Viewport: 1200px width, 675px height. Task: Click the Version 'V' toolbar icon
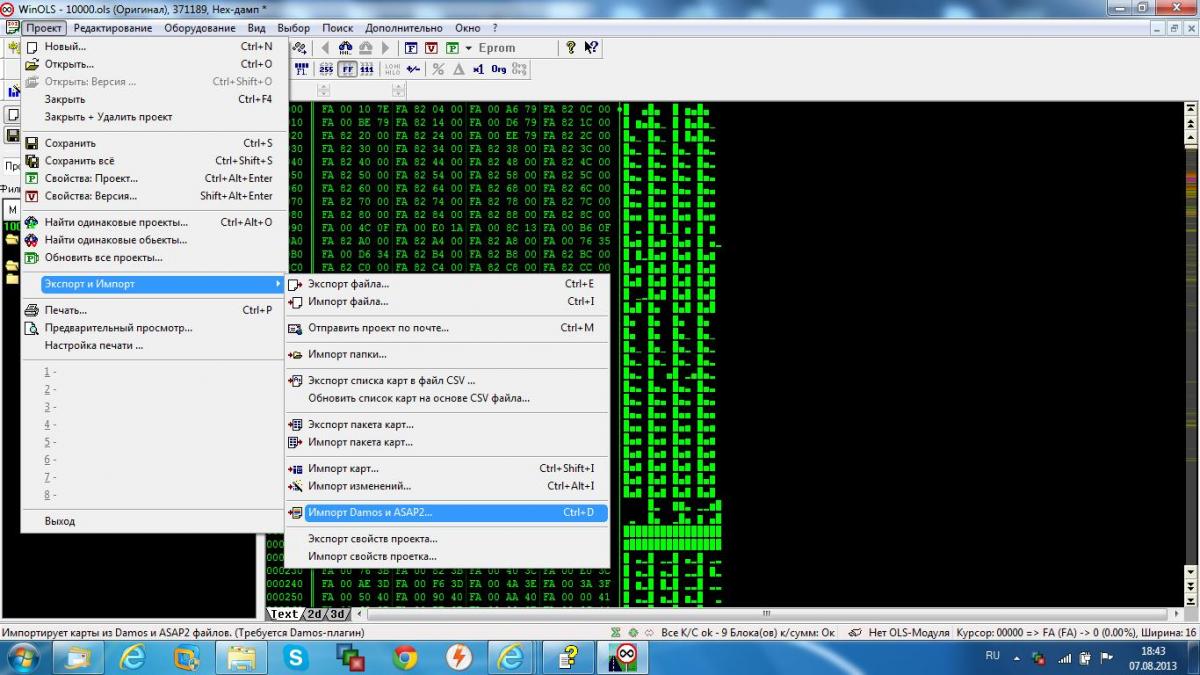click(x=431, y=48)
